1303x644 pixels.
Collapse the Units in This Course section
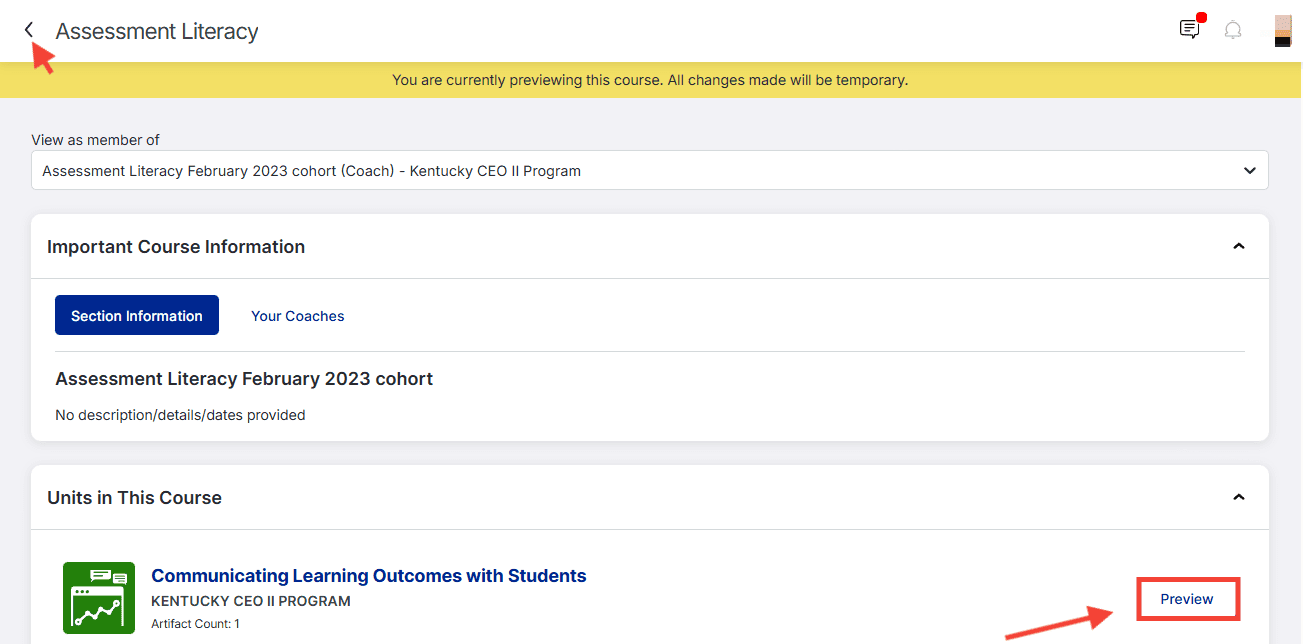coord(1239,497)
